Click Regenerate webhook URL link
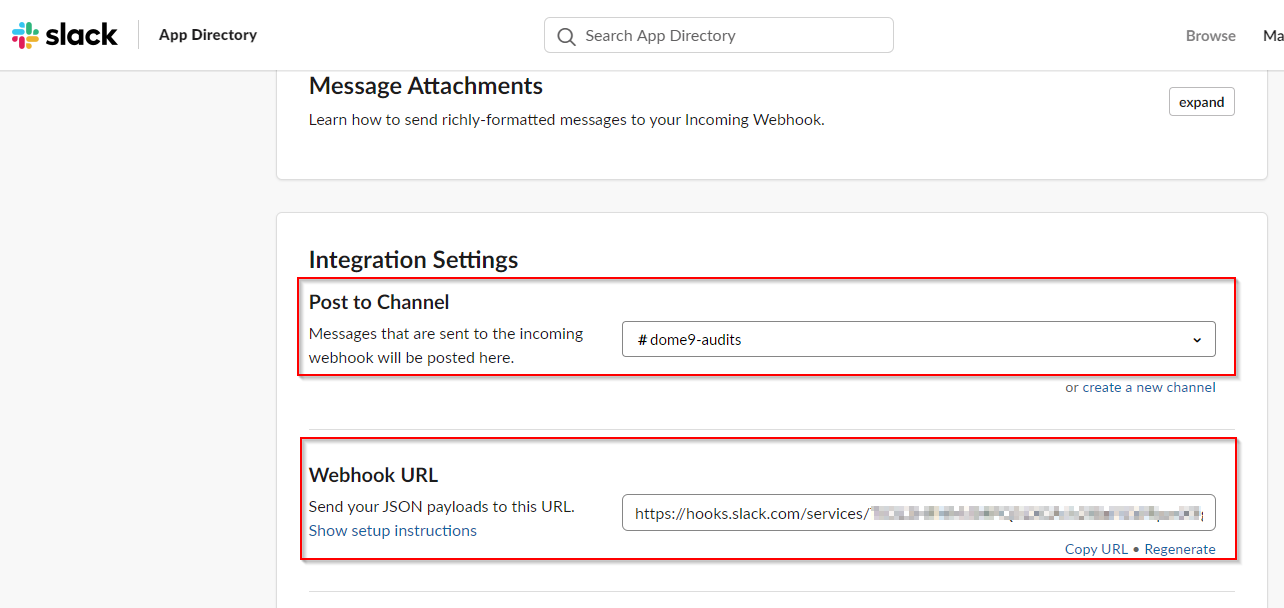This screenshot has width=1284, height=608. (1180, 549)
